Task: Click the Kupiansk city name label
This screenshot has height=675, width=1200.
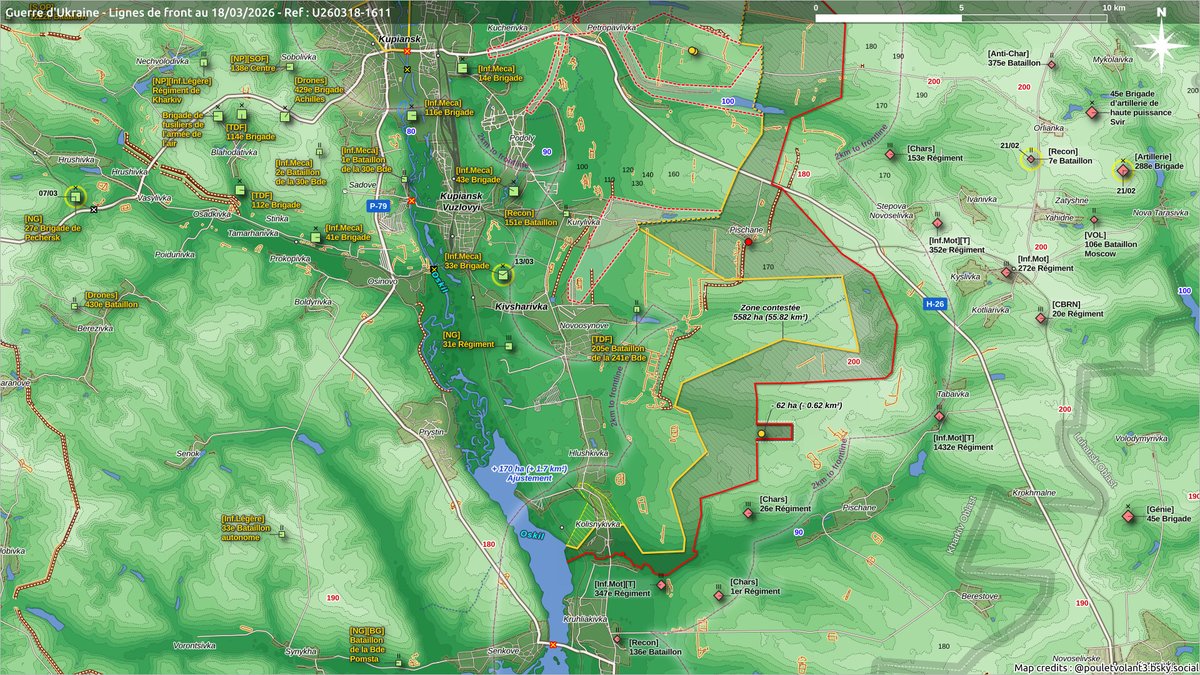Action: (x=402, y=38)
